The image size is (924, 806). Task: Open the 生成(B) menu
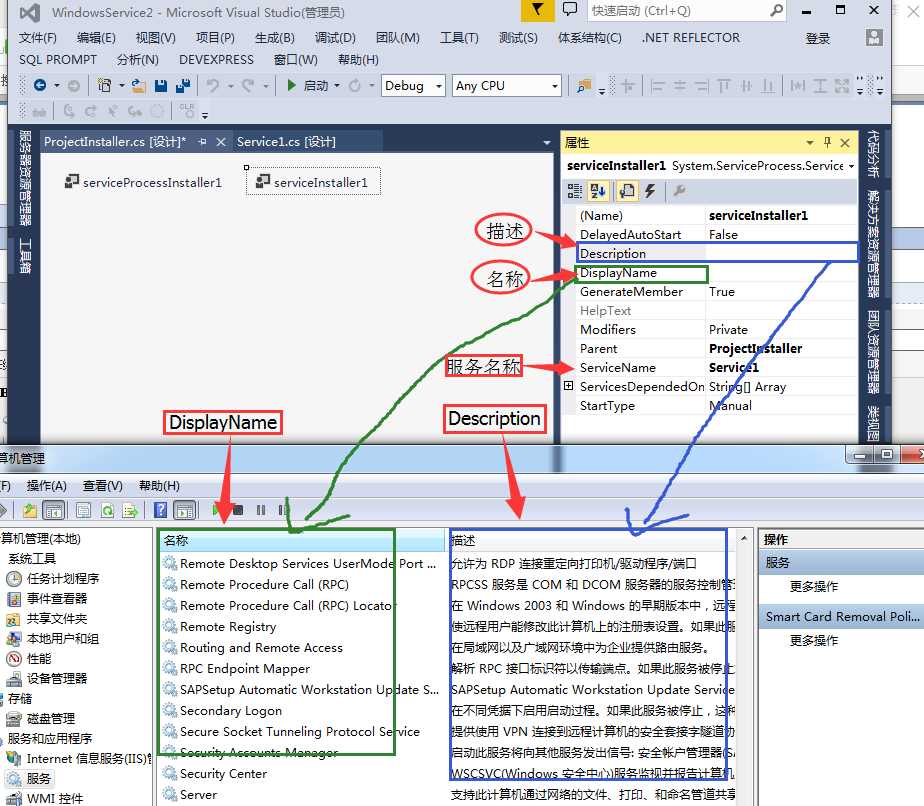[275, 38]
